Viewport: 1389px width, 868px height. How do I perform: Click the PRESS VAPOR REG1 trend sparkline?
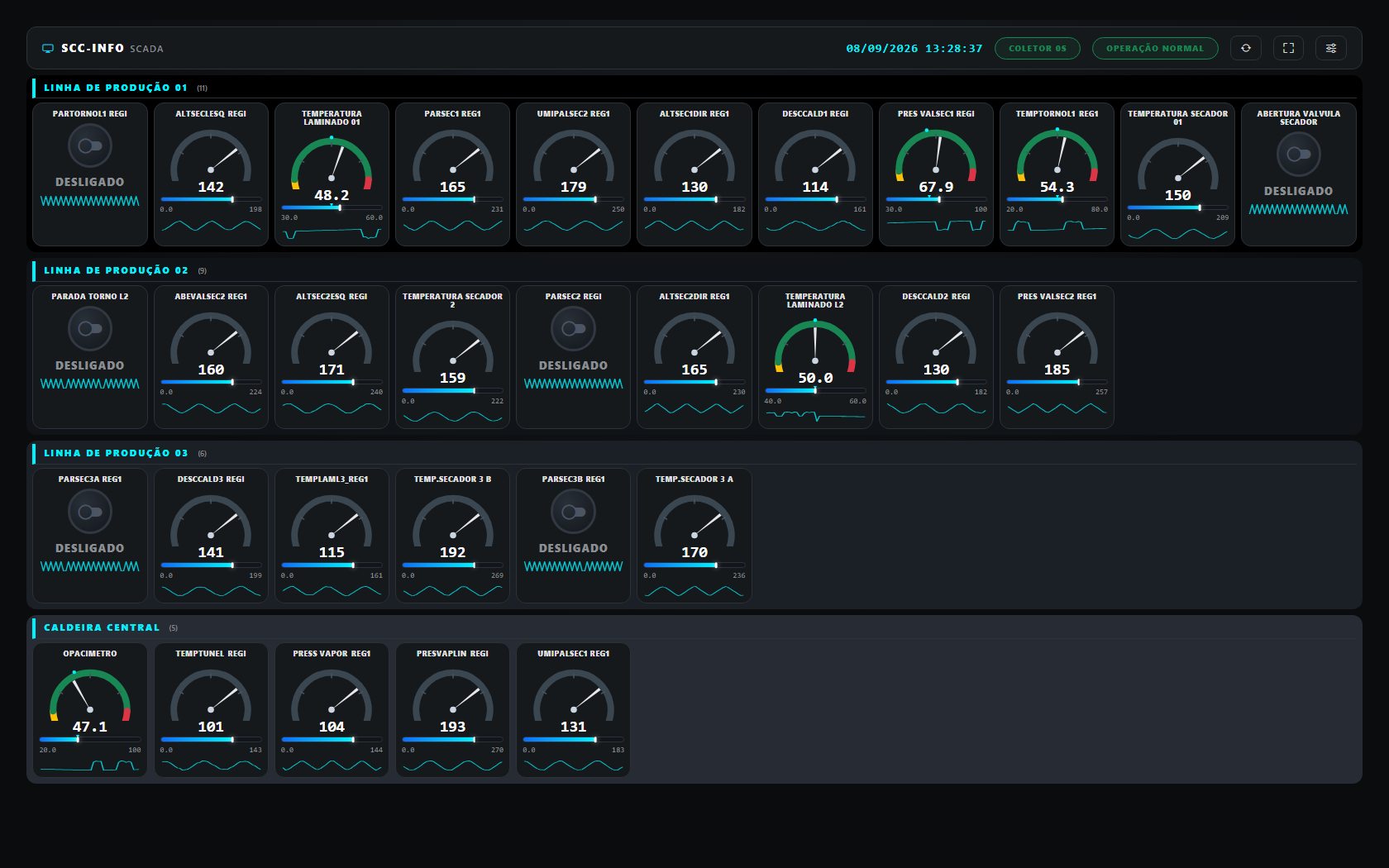pyautogui.click(x=332, y=765)
